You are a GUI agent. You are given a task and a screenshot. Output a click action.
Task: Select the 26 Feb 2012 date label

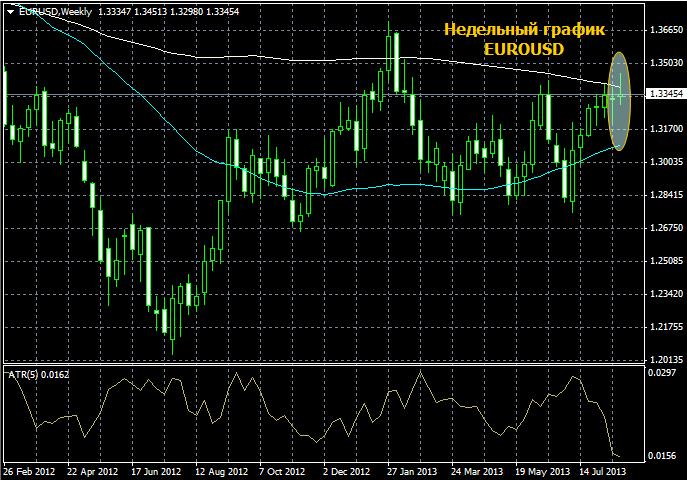(x=29, y=470)
